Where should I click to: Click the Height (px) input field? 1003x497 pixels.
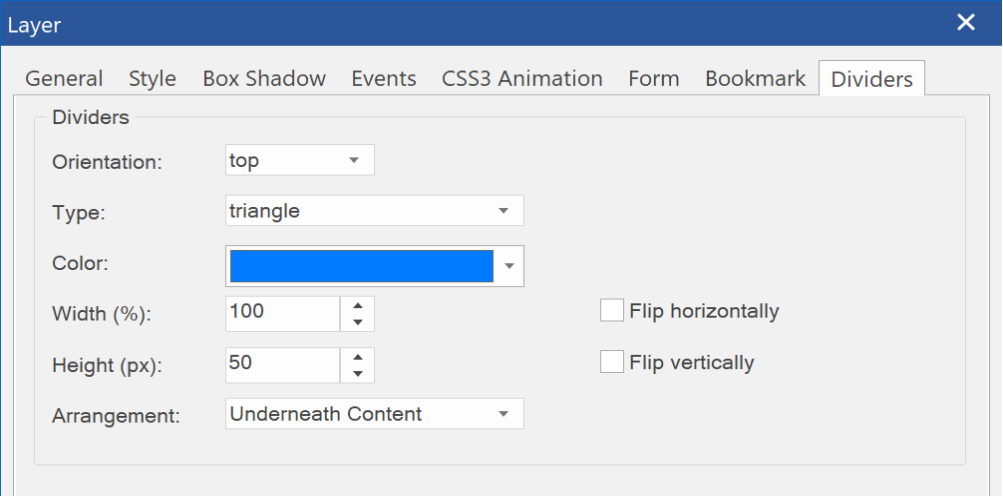[283, 365]
